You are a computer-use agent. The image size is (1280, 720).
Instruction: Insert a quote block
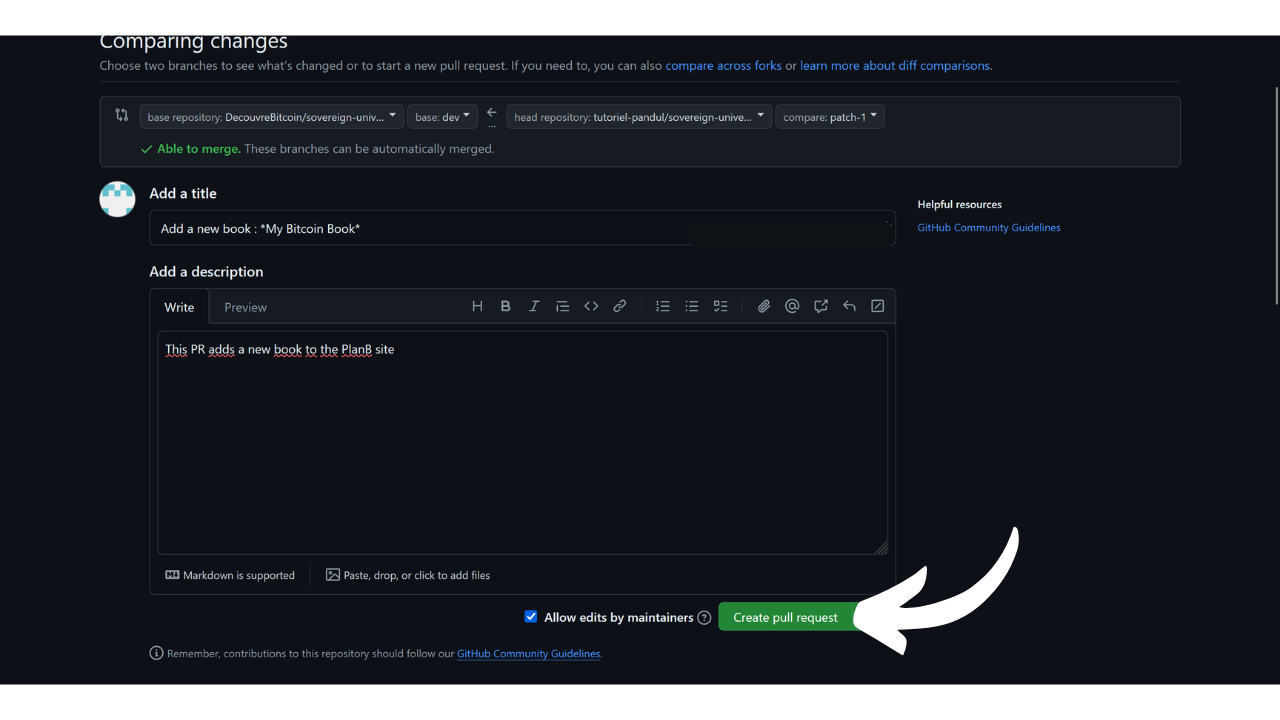pyautogui.click(x=562, y=306)
